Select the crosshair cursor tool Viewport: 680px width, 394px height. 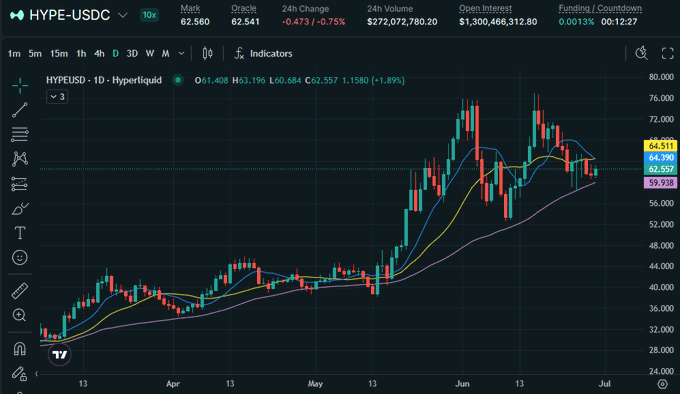pyautogui.click(x=20, y=85)
